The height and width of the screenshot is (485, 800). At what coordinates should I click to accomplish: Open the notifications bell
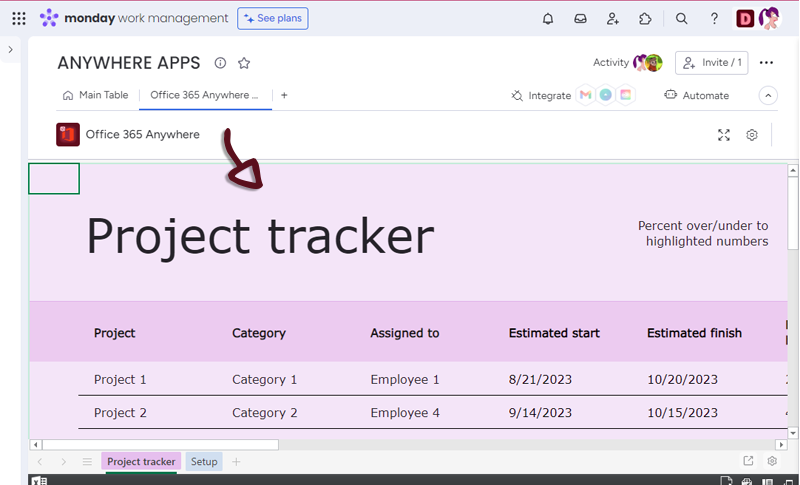[548, 18]
